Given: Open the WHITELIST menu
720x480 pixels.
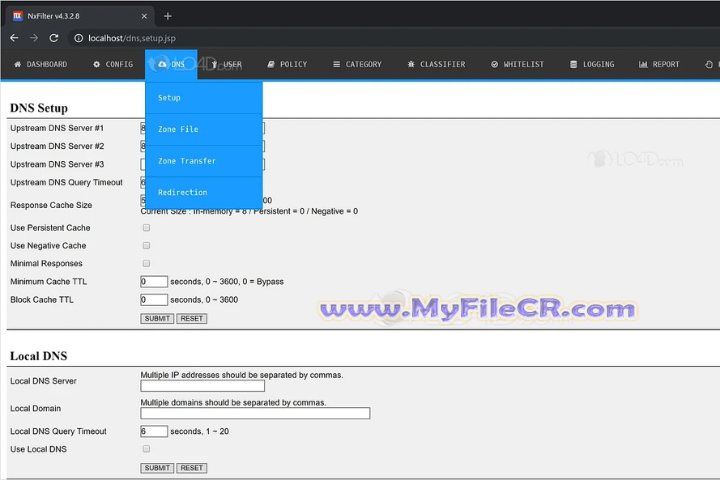Looking at the screenshot, I should [x=518, y=64].
